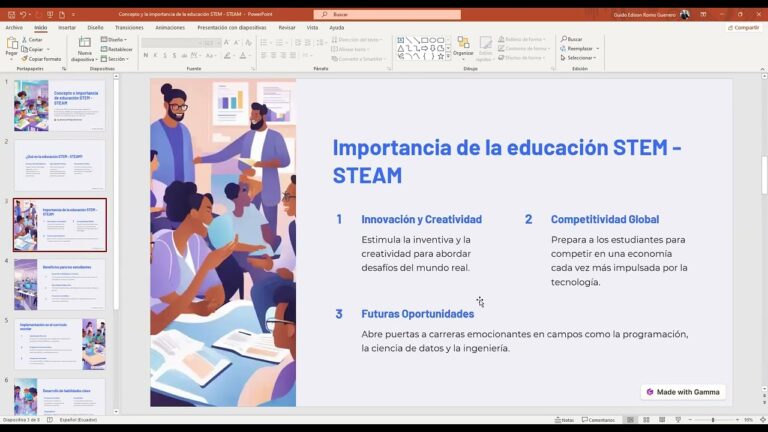Open the Copiar dropdown arrow
This screenshot has width=768, height=432.
click(48, 49)
